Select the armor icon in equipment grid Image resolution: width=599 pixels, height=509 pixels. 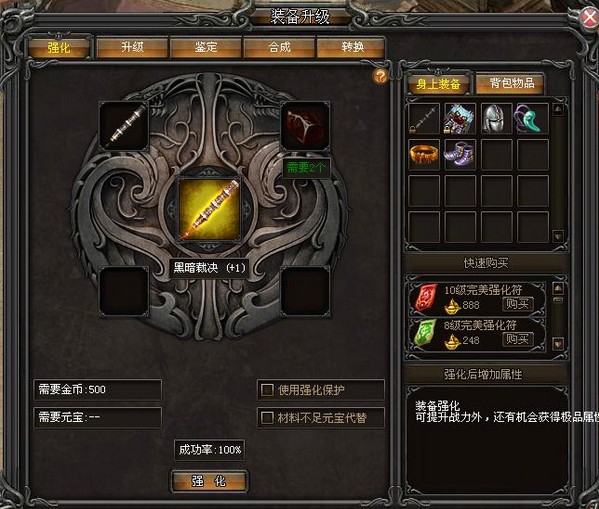coord(460,119)
